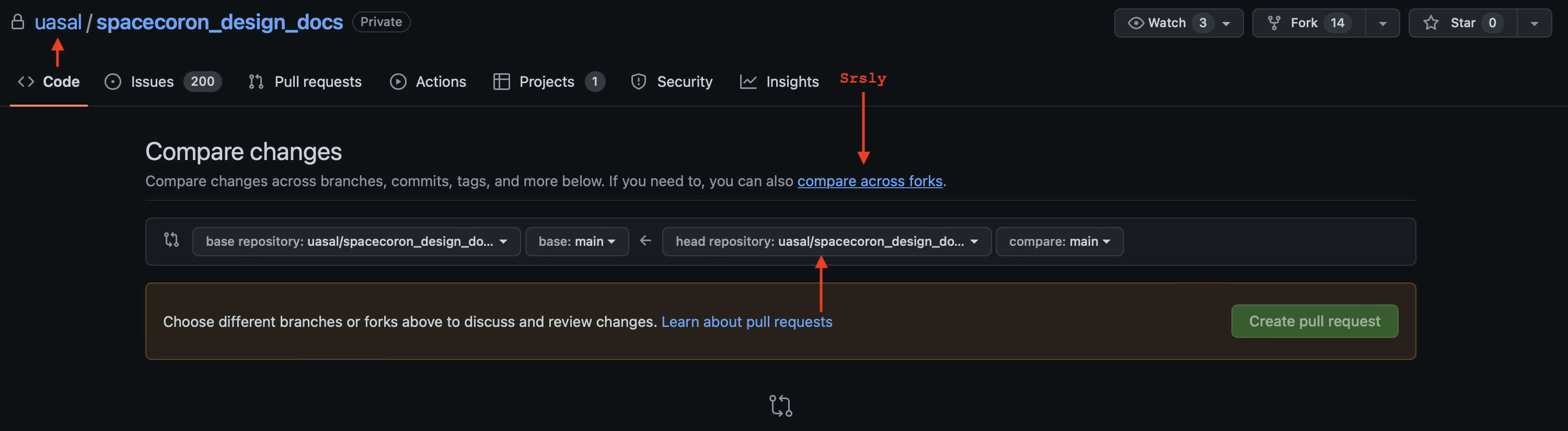Click the Security shield icon
Viewport: 1568px width, 431px height.
click(639, 82)
